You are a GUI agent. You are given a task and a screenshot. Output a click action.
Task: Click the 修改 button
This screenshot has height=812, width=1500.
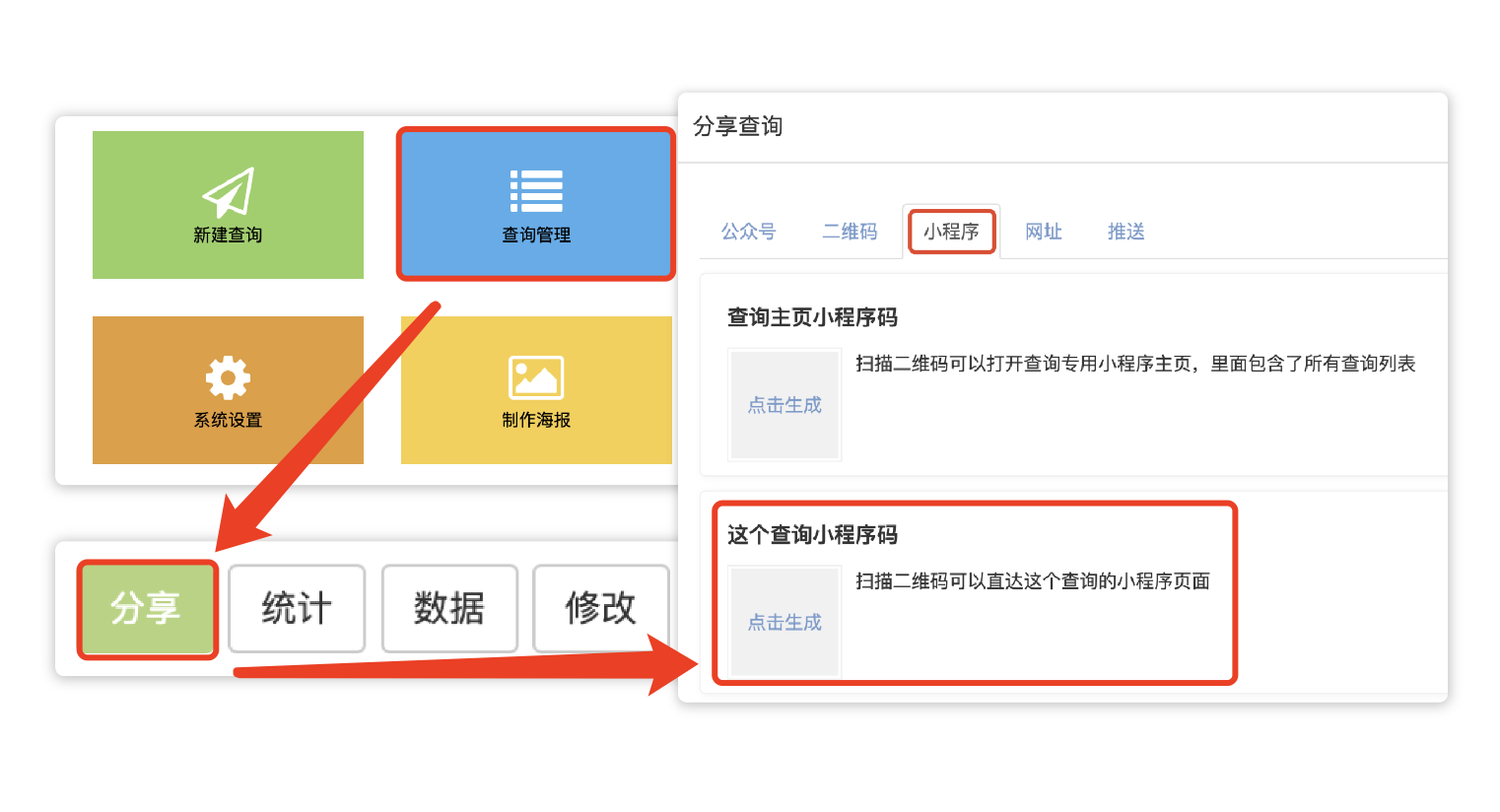601,608
